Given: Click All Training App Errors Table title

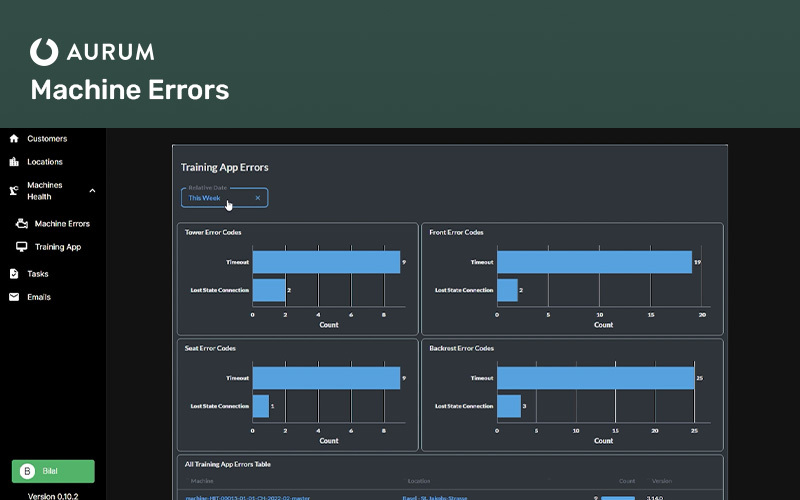Looking at the screenshot, I should 228,464.
